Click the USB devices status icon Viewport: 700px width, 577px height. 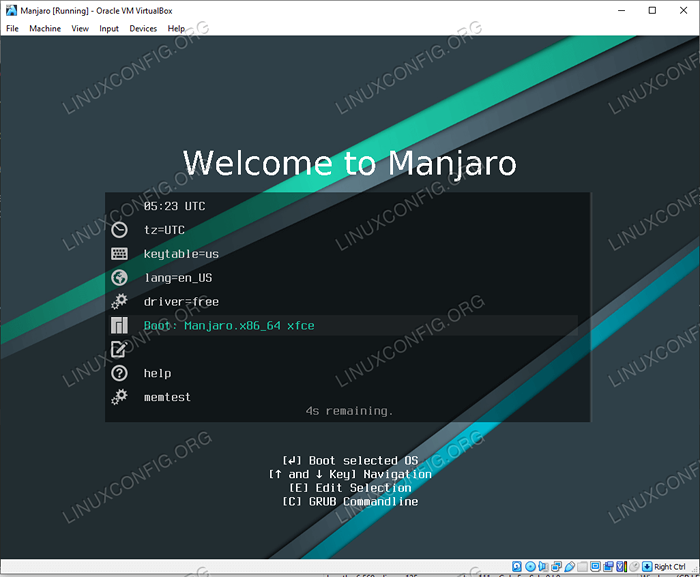click(570, 567)
